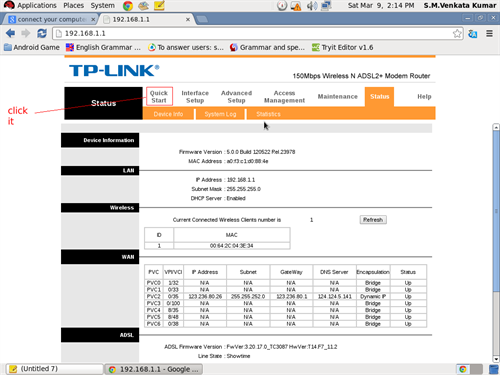The width and height of the screenshot is (500, 375).
Task: Select the Status menu tab
Action: point(379,97)
